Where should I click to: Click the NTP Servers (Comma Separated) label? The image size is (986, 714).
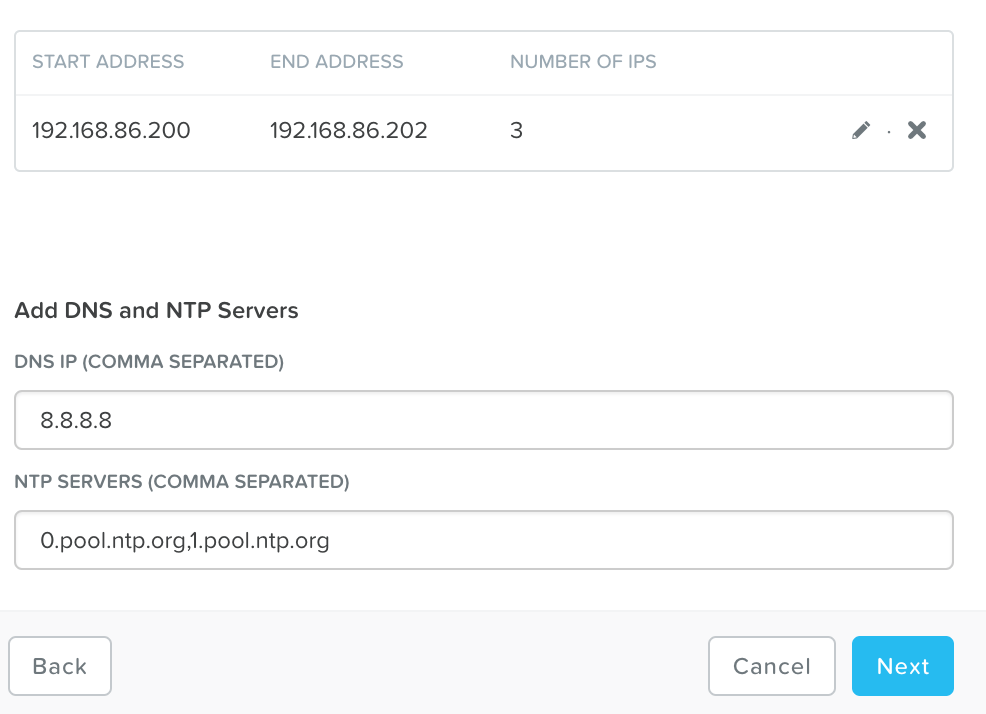click(x=182, y=482)
